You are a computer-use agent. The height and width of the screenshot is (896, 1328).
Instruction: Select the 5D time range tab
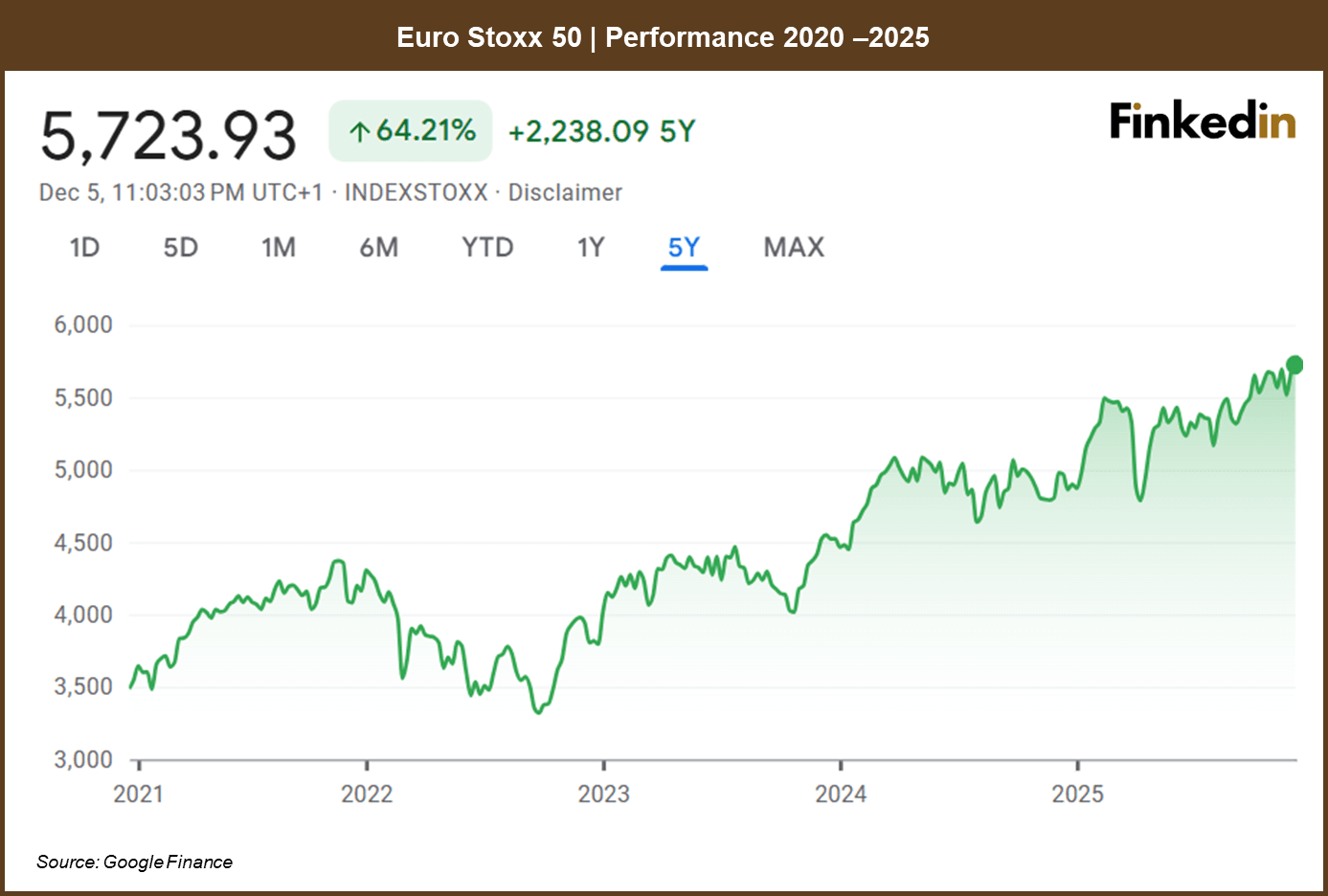180,248
